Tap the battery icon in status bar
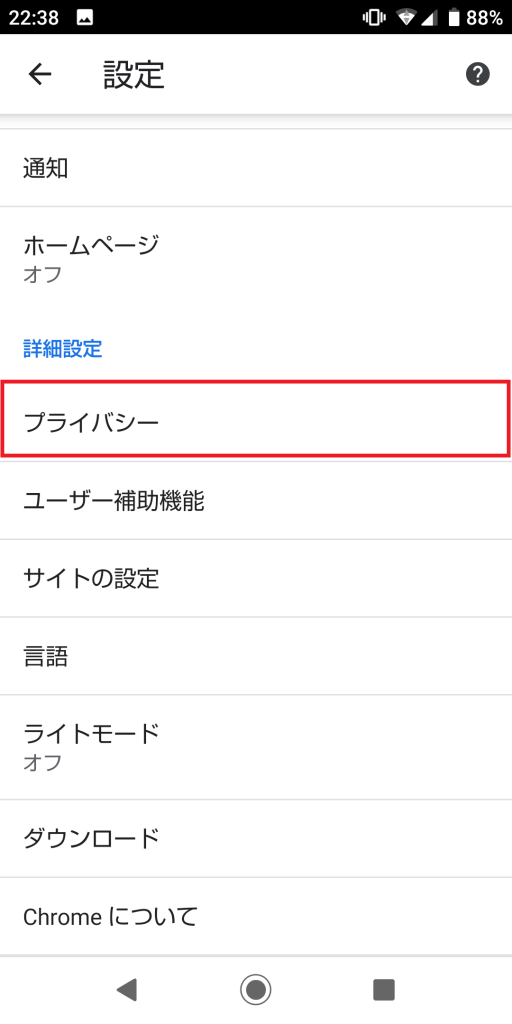 tap(454, 18)
